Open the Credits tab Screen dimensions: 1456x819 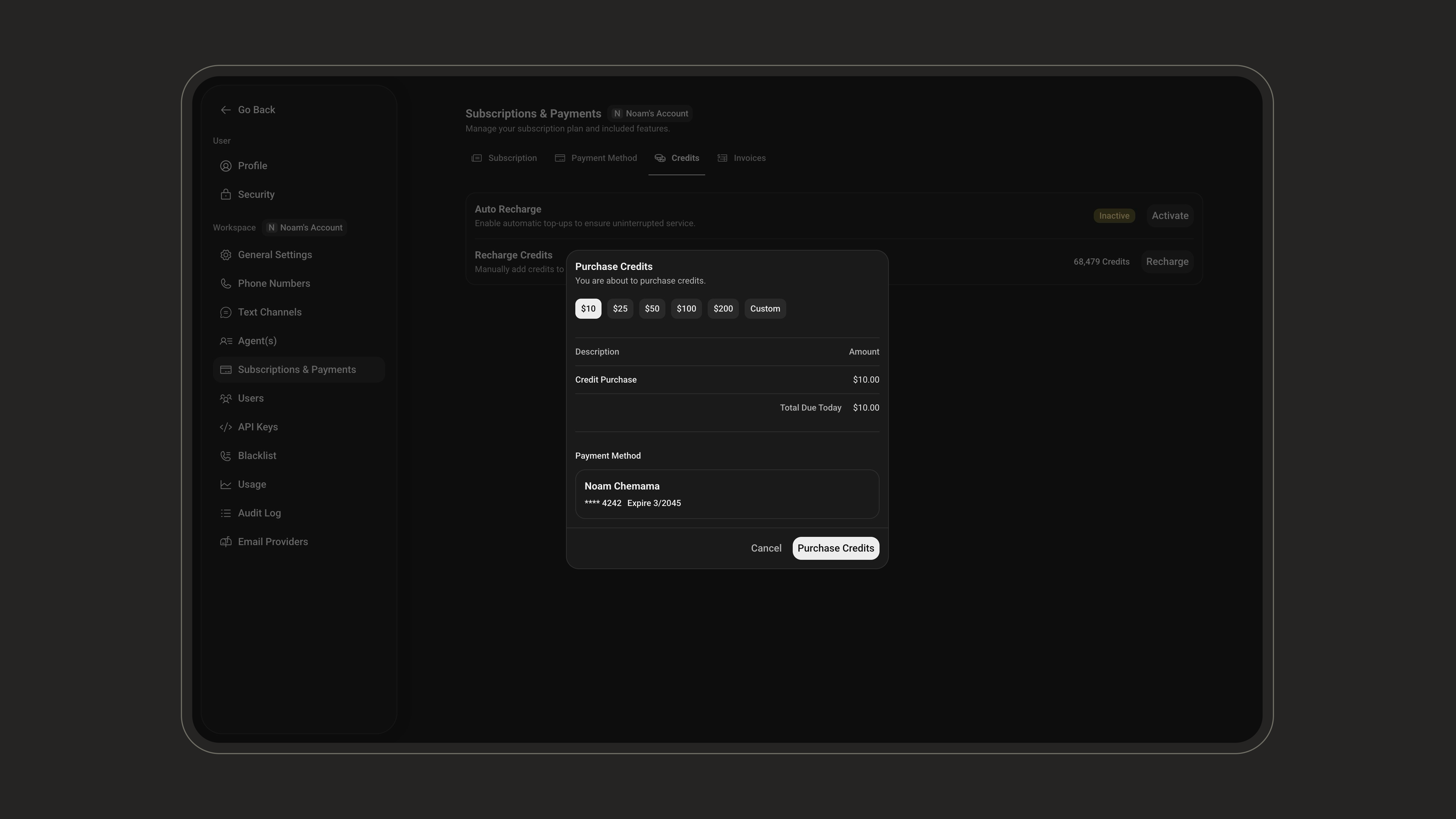[677, 158]
